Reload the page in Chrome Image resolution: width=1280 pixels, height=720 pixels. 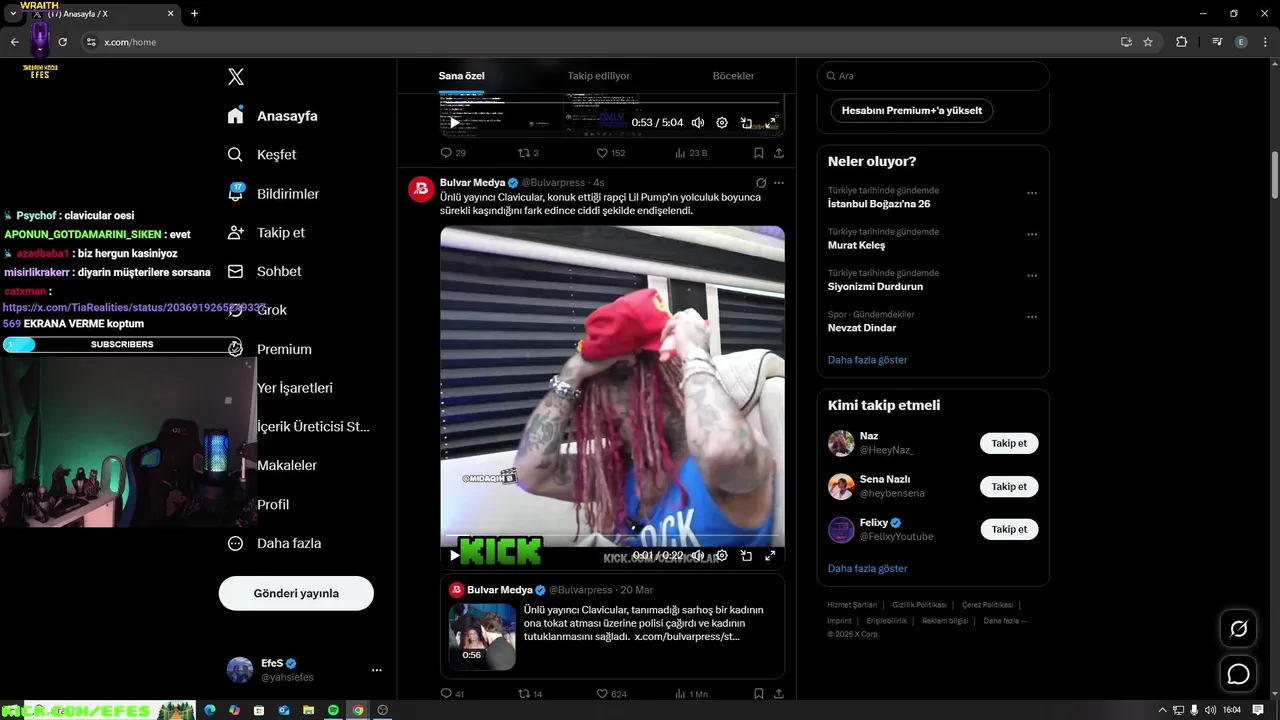coord(62,42)
